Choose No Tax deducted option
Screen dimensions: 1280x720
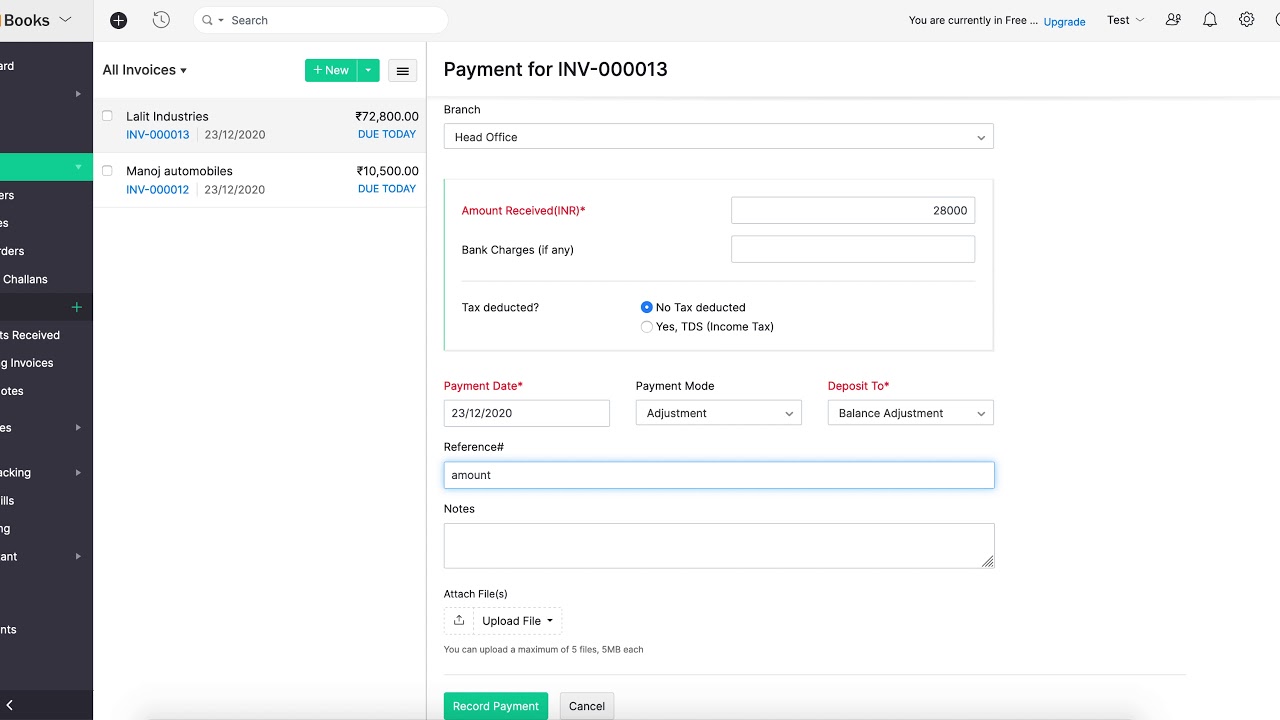click(646, 307)
